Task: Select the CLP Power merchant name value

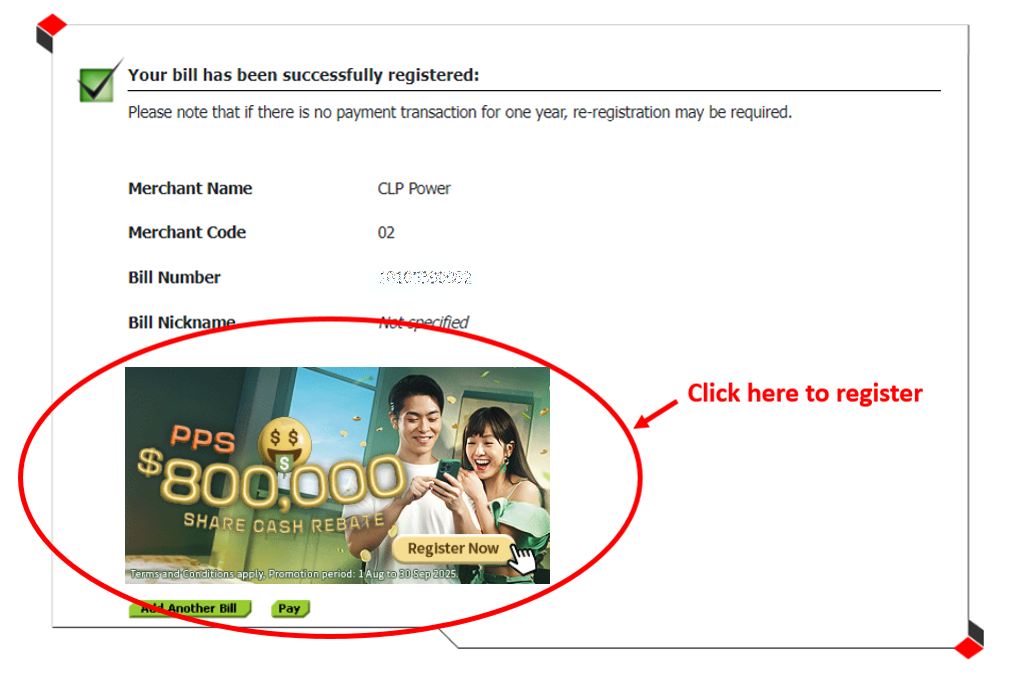Action: click(x=414, y=188)
